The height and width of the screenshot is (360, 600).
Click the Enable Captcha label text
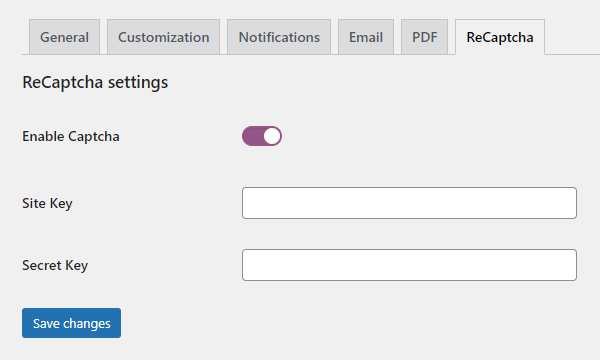71,137
